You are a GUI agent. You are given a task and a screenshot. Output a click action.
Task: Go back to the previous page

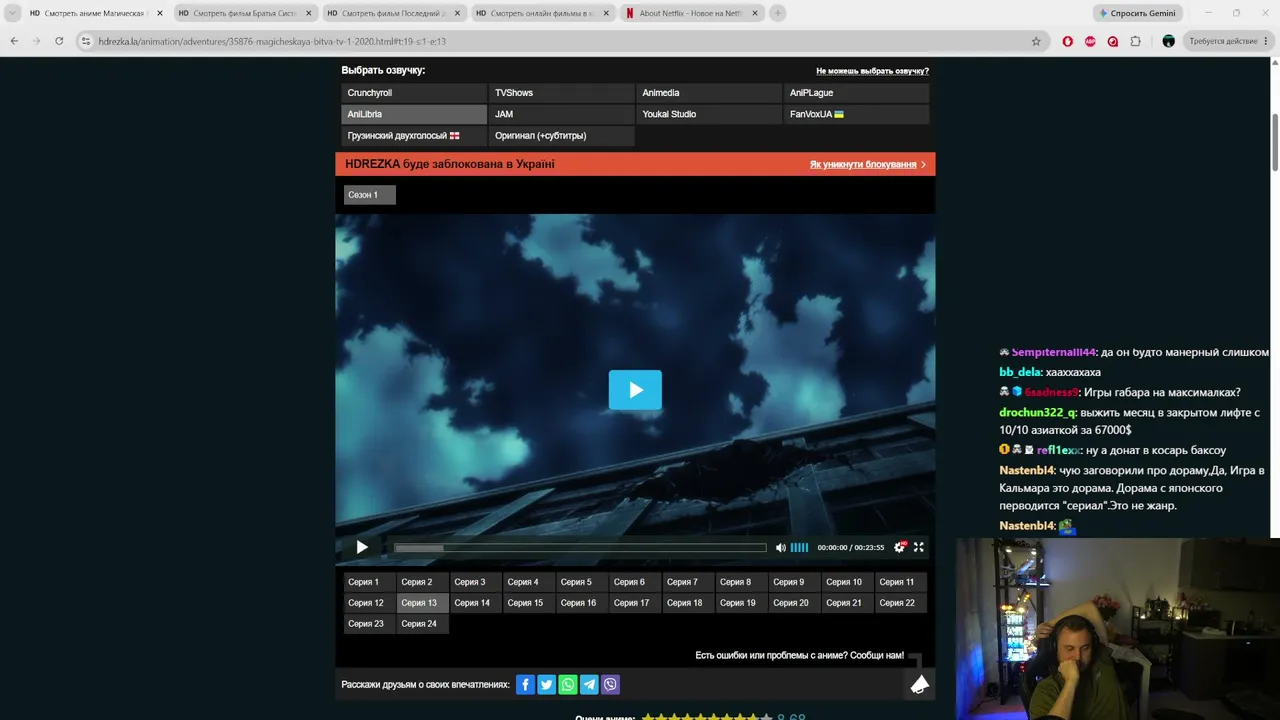[14, 41]
